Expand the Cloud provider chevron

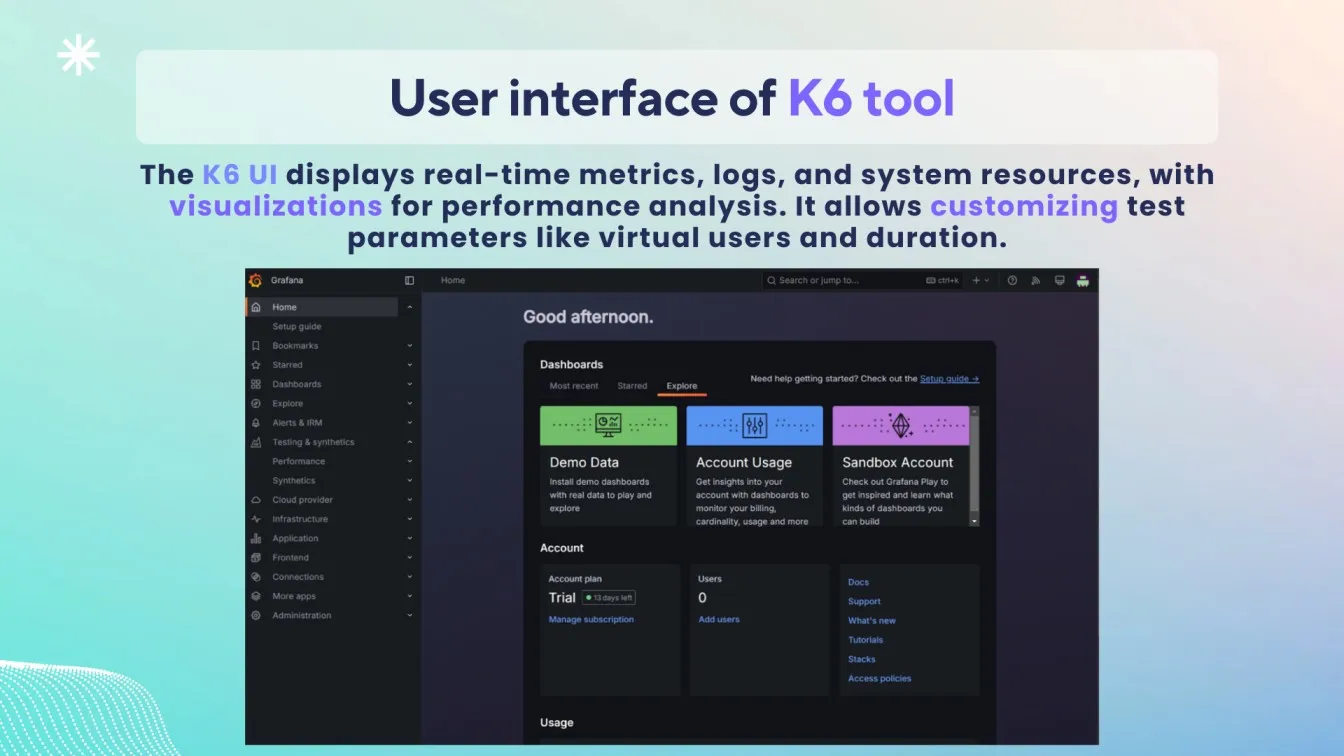coord(410,500)
